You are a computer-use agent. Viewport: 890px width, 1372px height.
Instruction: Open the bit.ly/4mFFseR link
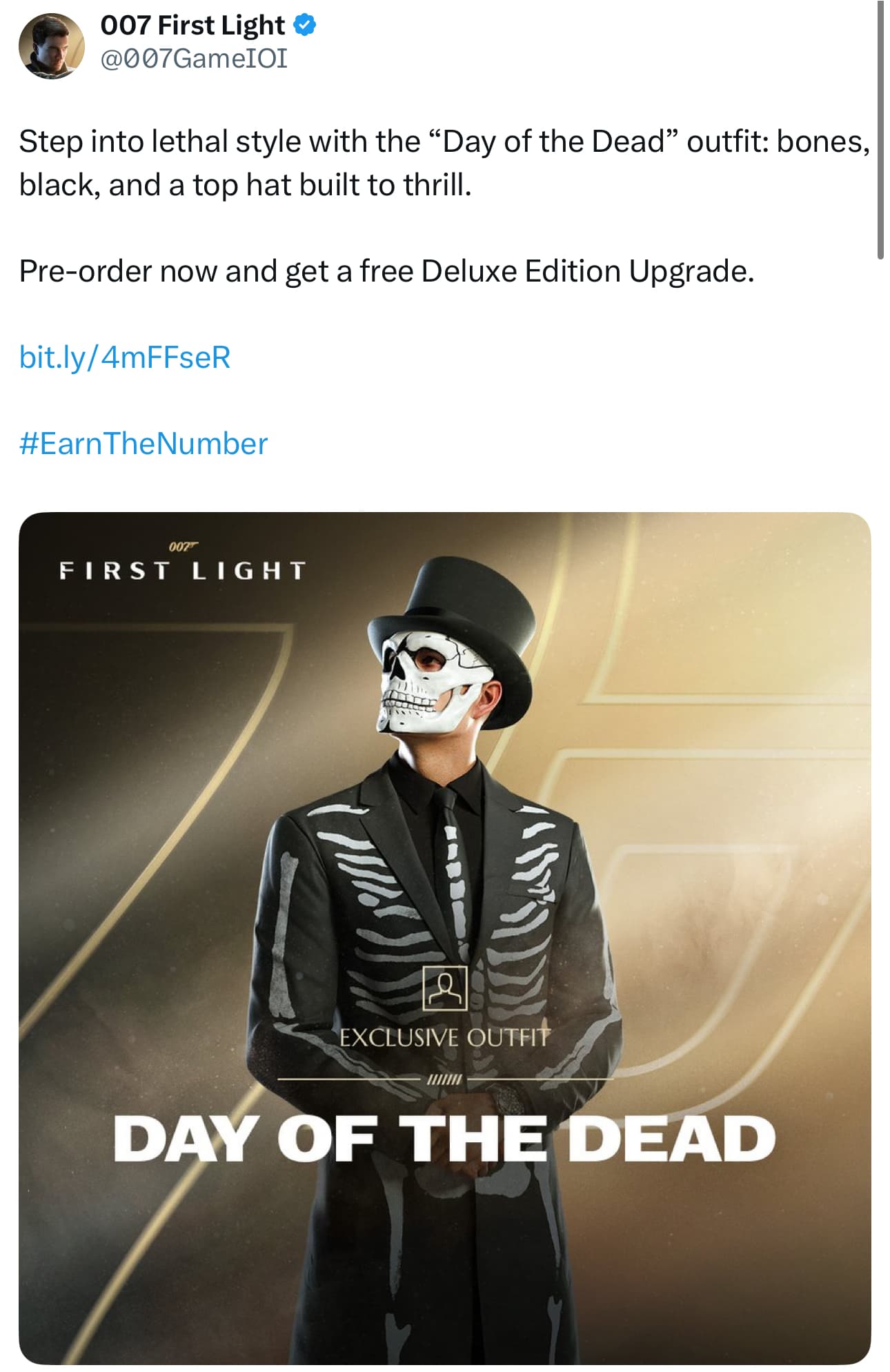pyautogui.click(x=125, y=357)
